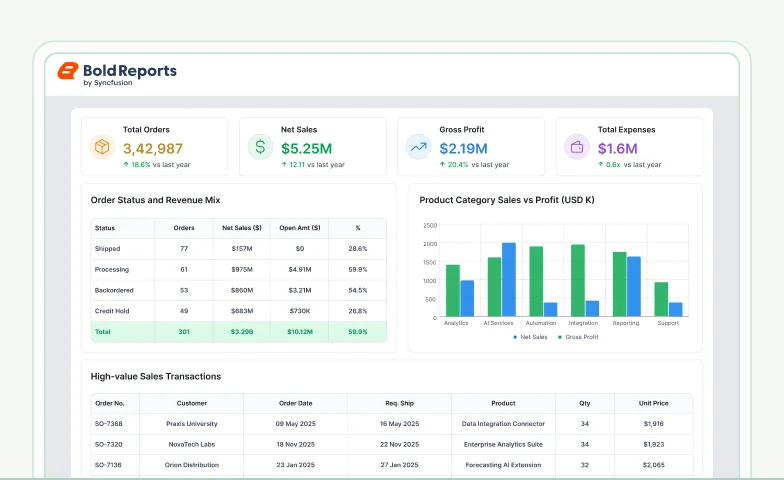This screenshot has width=784, height=480.
Task: Click the Backordered status row
Action: tap(238, 290)
